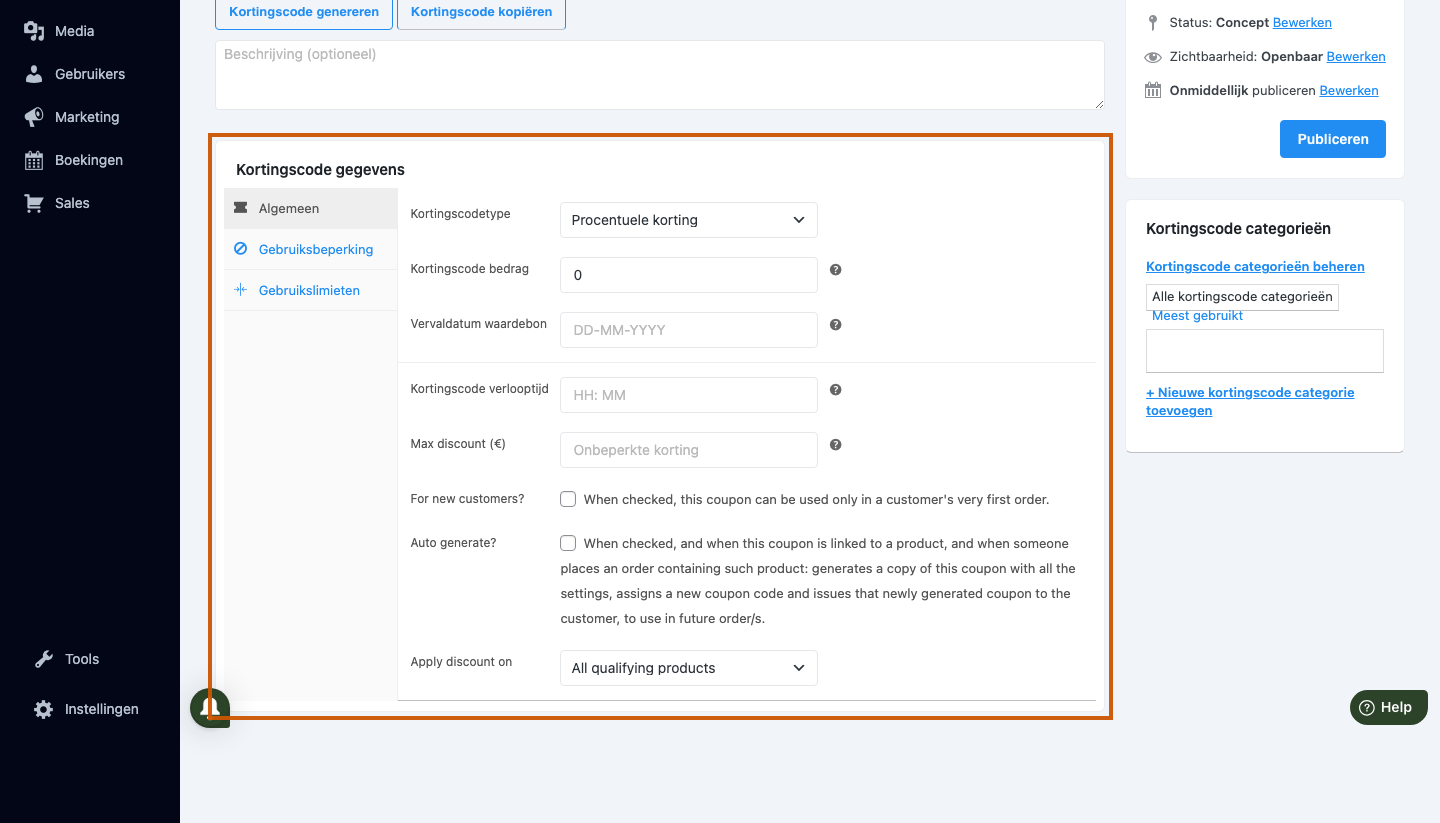Click Nieuwe kortingscode categorie toevoegen link
The image size is (1440, 823).
point(1250,401)
